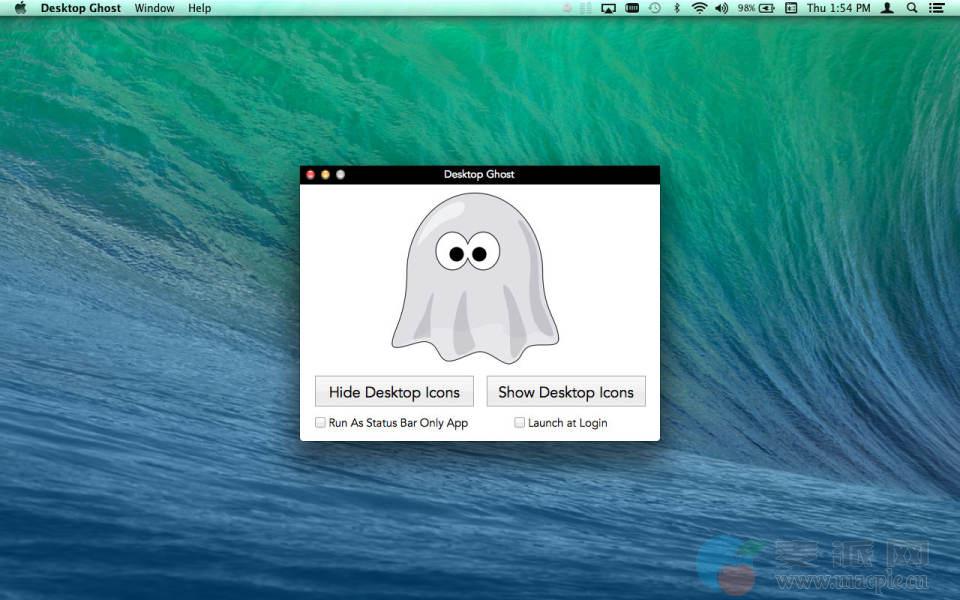The image size is (960, 600).
Task: Open Notification Center list icon
Action: click(x=937, y=8)
